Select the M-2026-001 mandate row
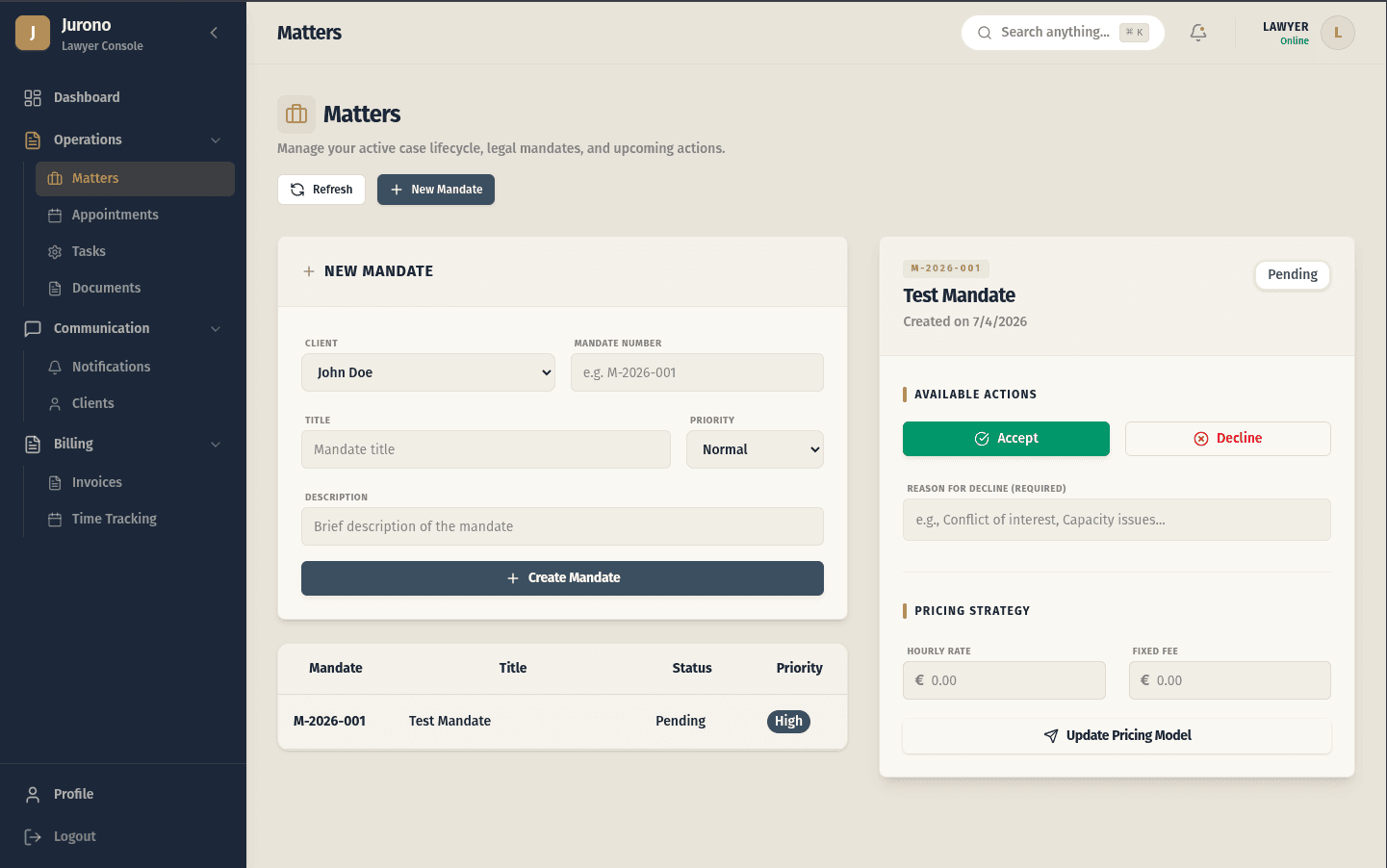This screenshot has height=868, width=1387. tap(562, 721)
